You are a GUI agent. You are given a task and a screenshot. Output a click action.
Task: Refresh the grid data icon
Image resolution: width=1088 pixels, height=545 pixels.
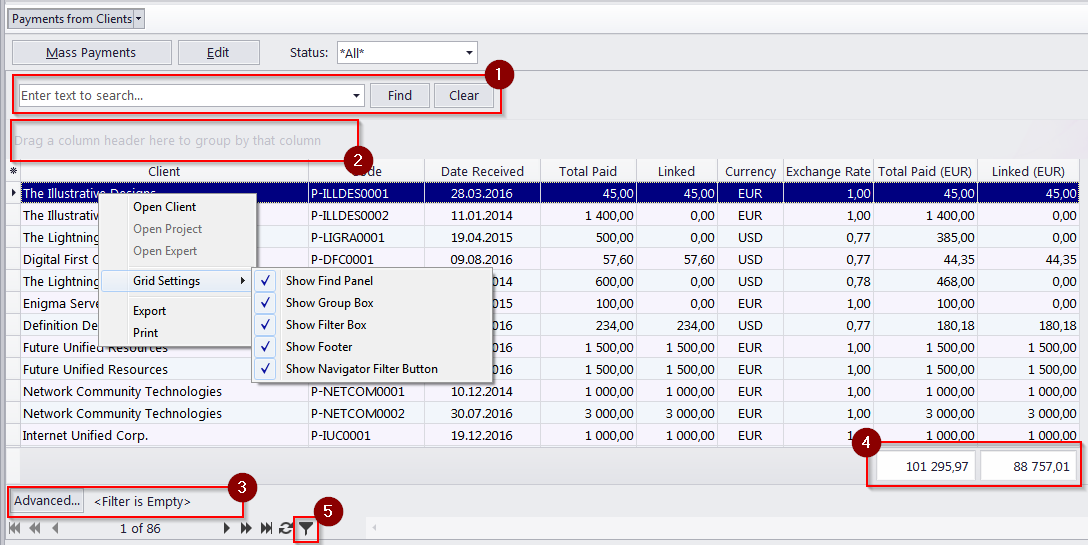pyautogui.click(x=285, y=529)
